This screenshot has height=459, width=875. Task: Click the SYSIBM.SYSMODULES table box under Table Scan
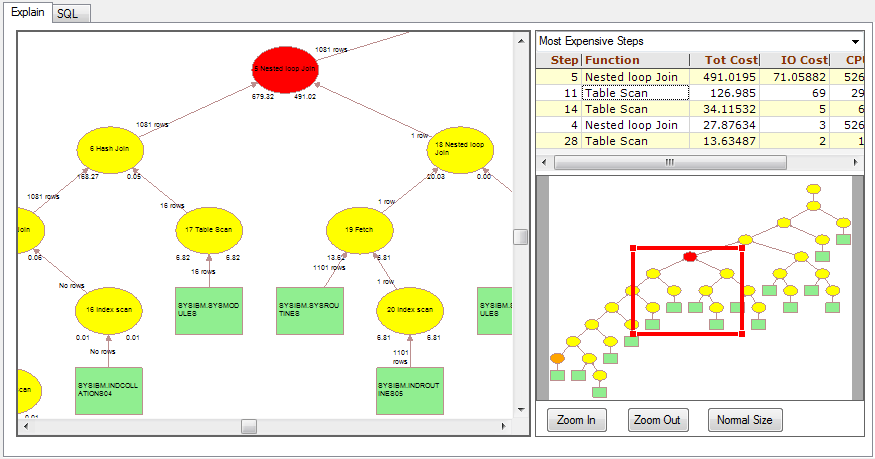pyautogui.click(x=209, y=311)
